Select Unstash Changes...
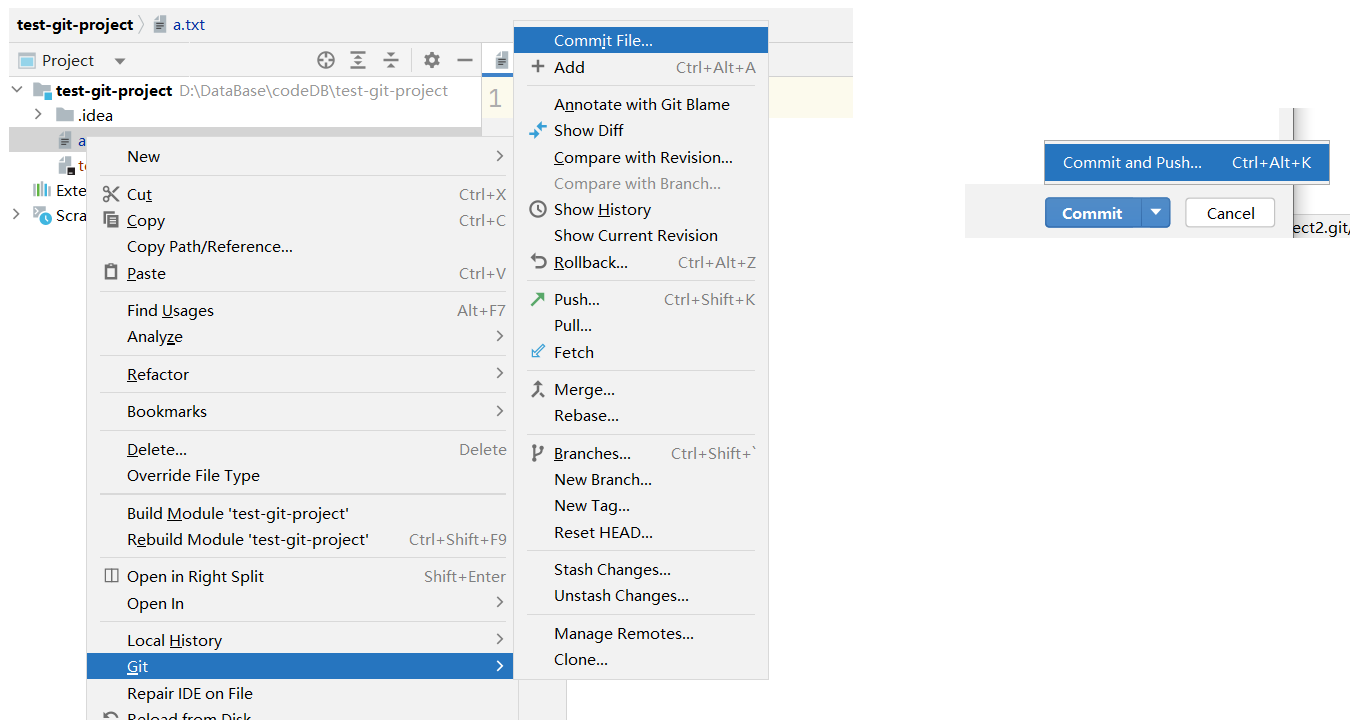 coord(641,595)
